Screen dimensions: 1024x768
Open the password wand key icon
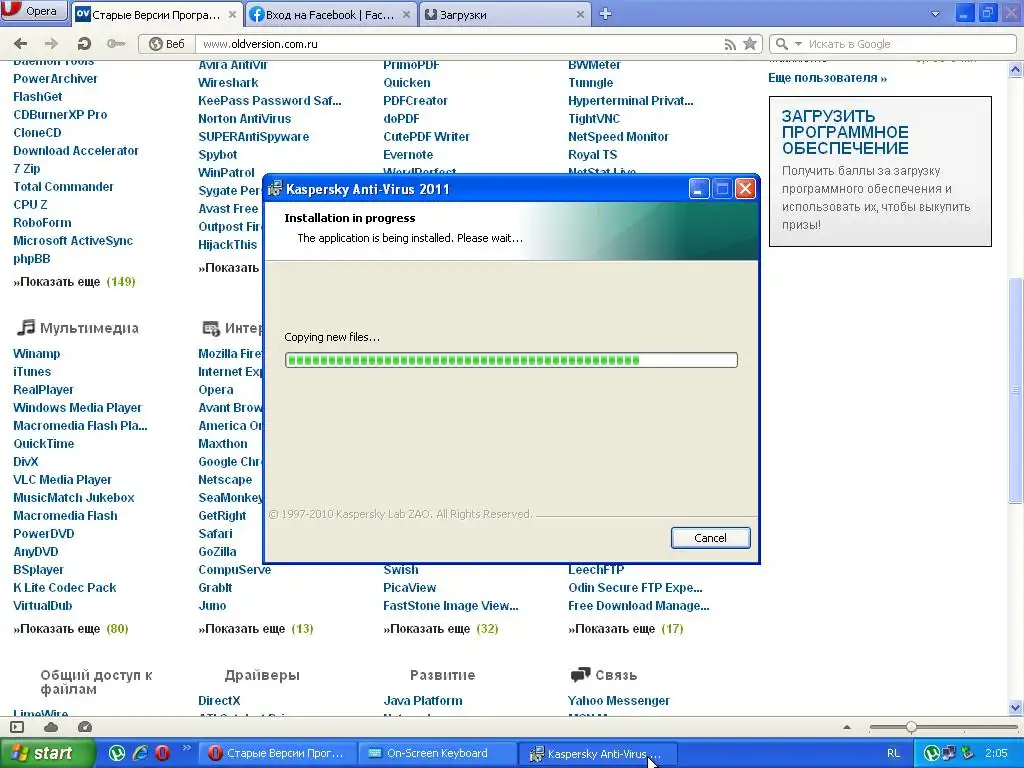point(116,44)
